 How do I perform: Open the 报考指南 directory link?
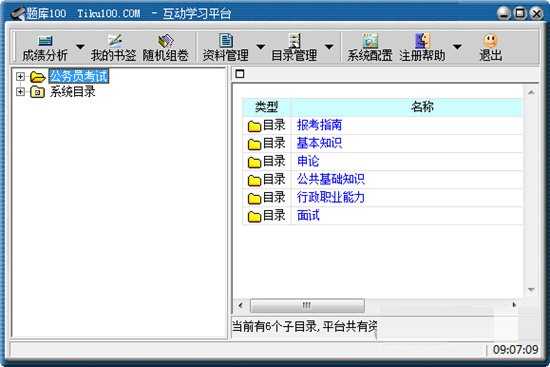pos(319,125)
